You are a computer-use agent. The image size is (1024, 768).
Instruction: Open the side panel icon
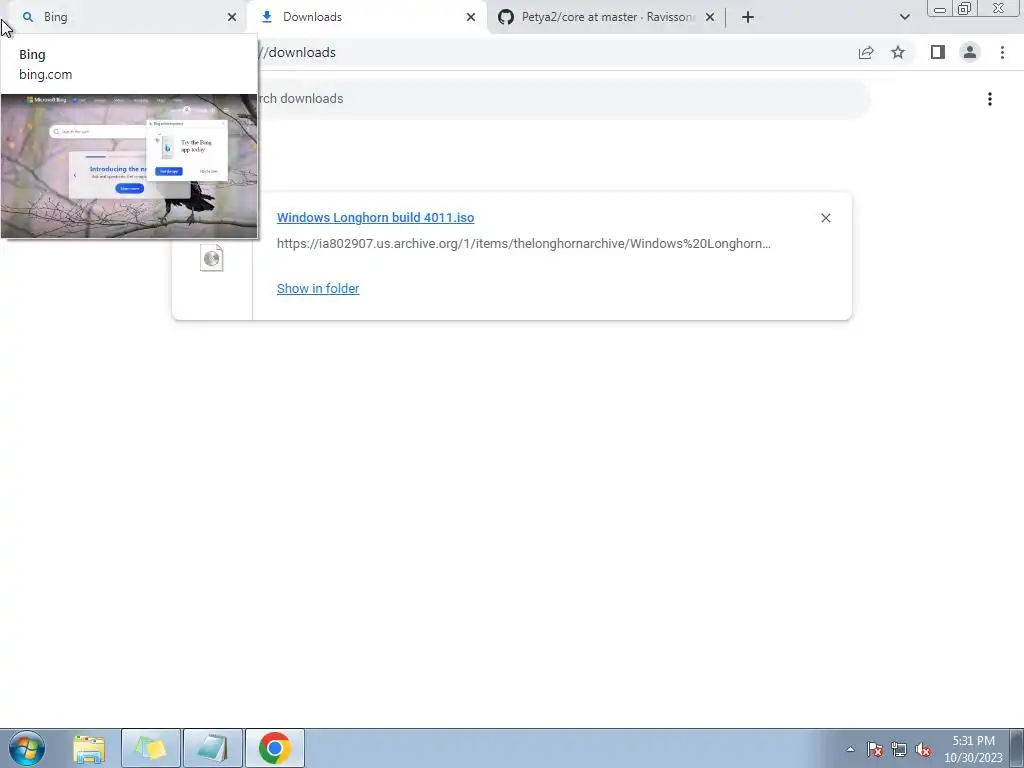coord(938,52)
